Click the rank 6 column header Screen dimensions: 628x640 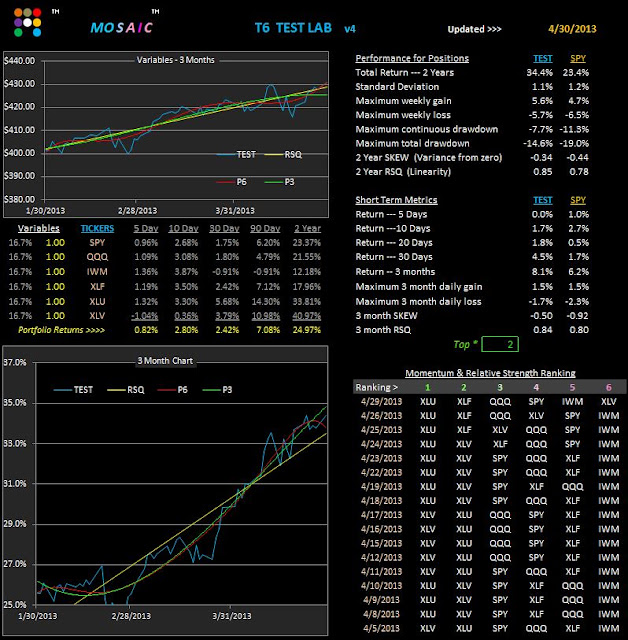[608, 387]
